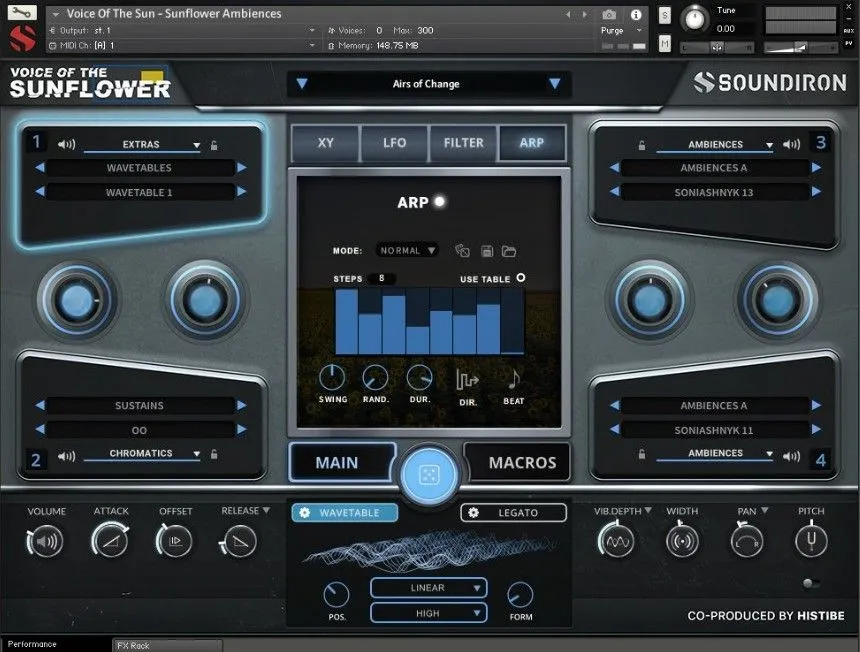
Task: Select next articulation after OO
Action: click(x=242, y=429)
